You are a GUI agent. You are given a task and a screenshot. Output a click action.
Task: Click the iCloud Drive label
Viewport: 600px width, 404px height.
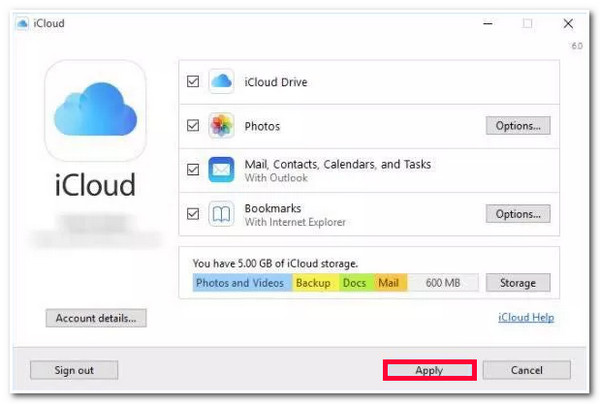[x=276, y=82]
